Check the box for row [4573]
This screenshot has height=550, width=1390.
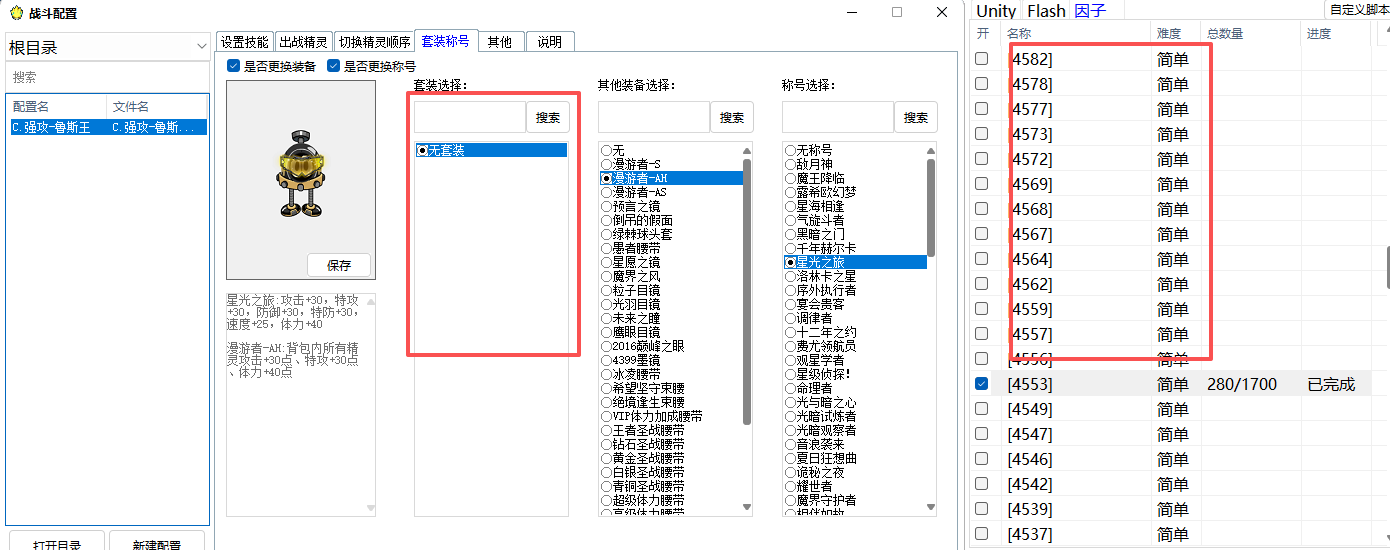click(x=981, y=134)
